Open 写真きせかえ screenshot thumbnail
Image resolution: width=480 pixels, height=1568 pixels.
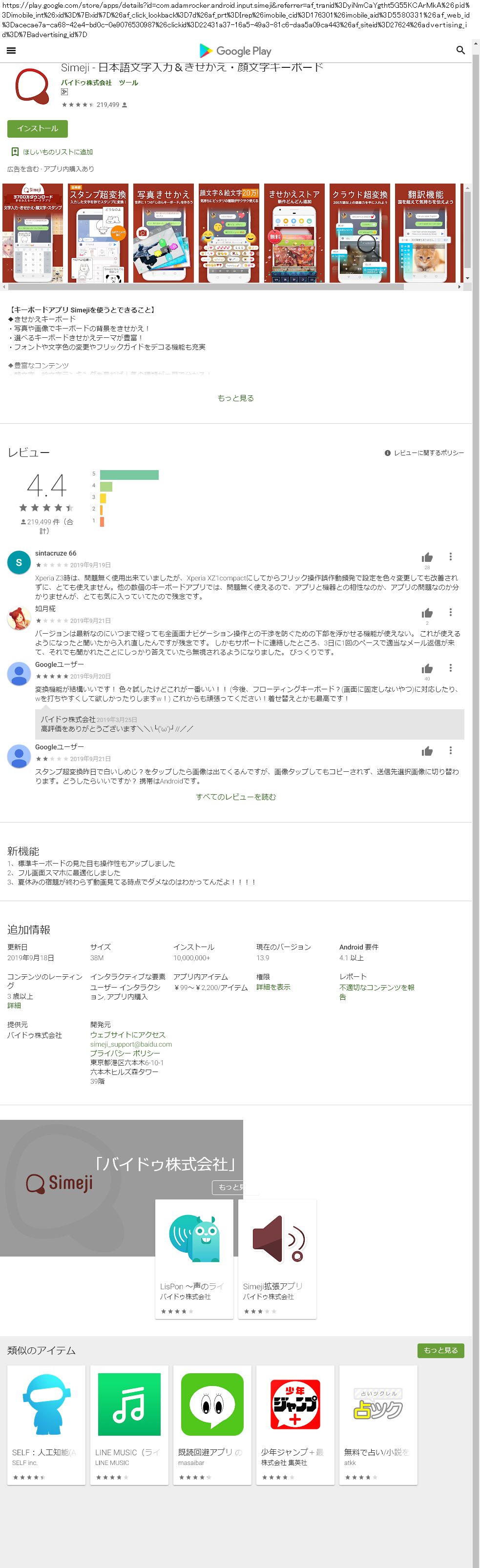(x=163, y=233)
